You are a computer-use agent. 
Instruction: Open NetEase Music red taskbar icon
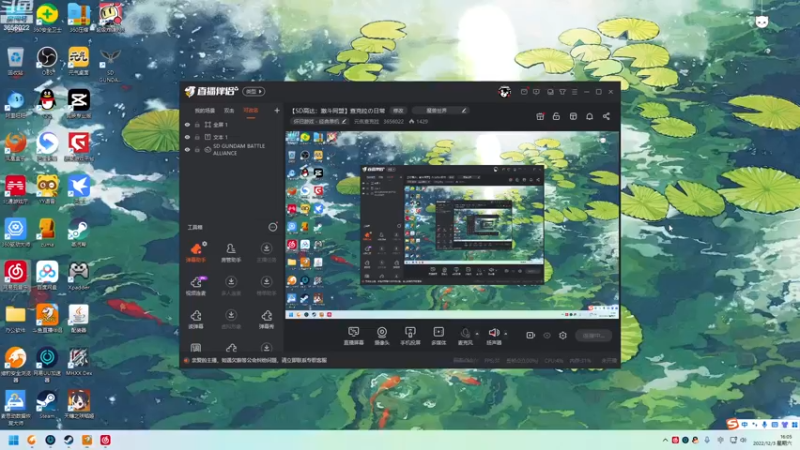coord(105,440)
